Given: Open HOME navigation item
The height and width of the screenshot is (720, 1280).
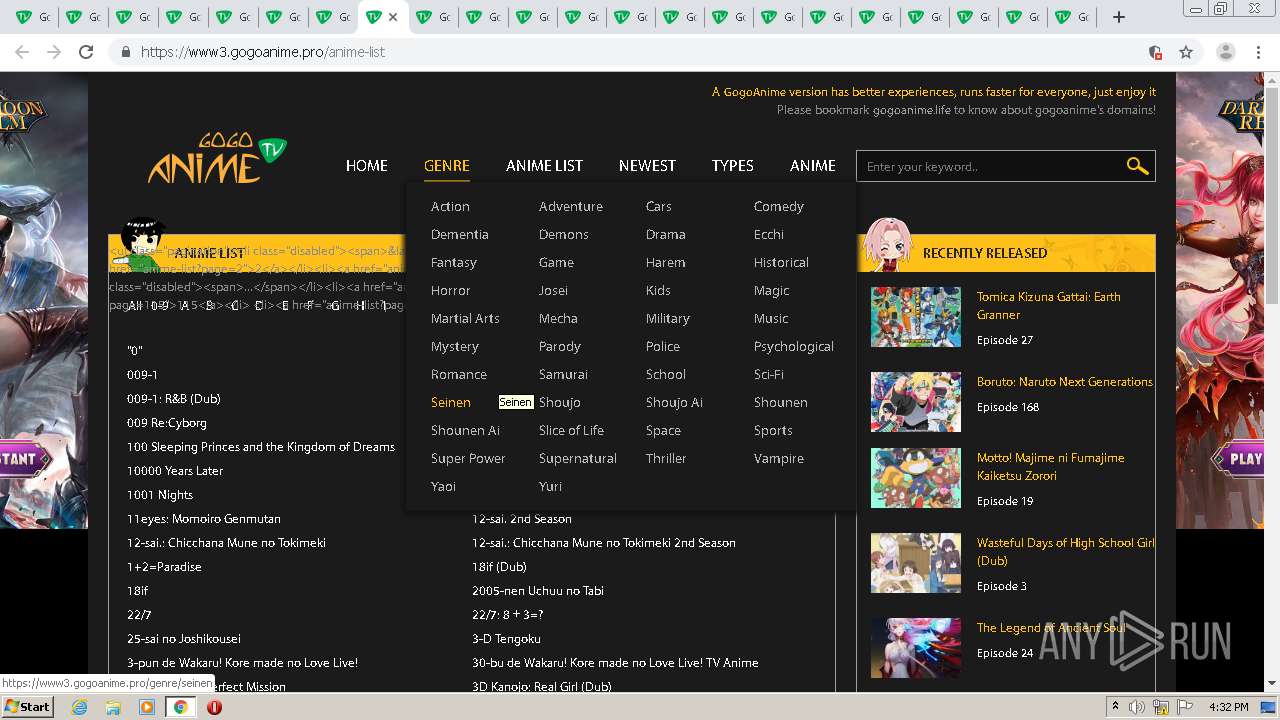Looking at the screenshot, I should 366,166.
